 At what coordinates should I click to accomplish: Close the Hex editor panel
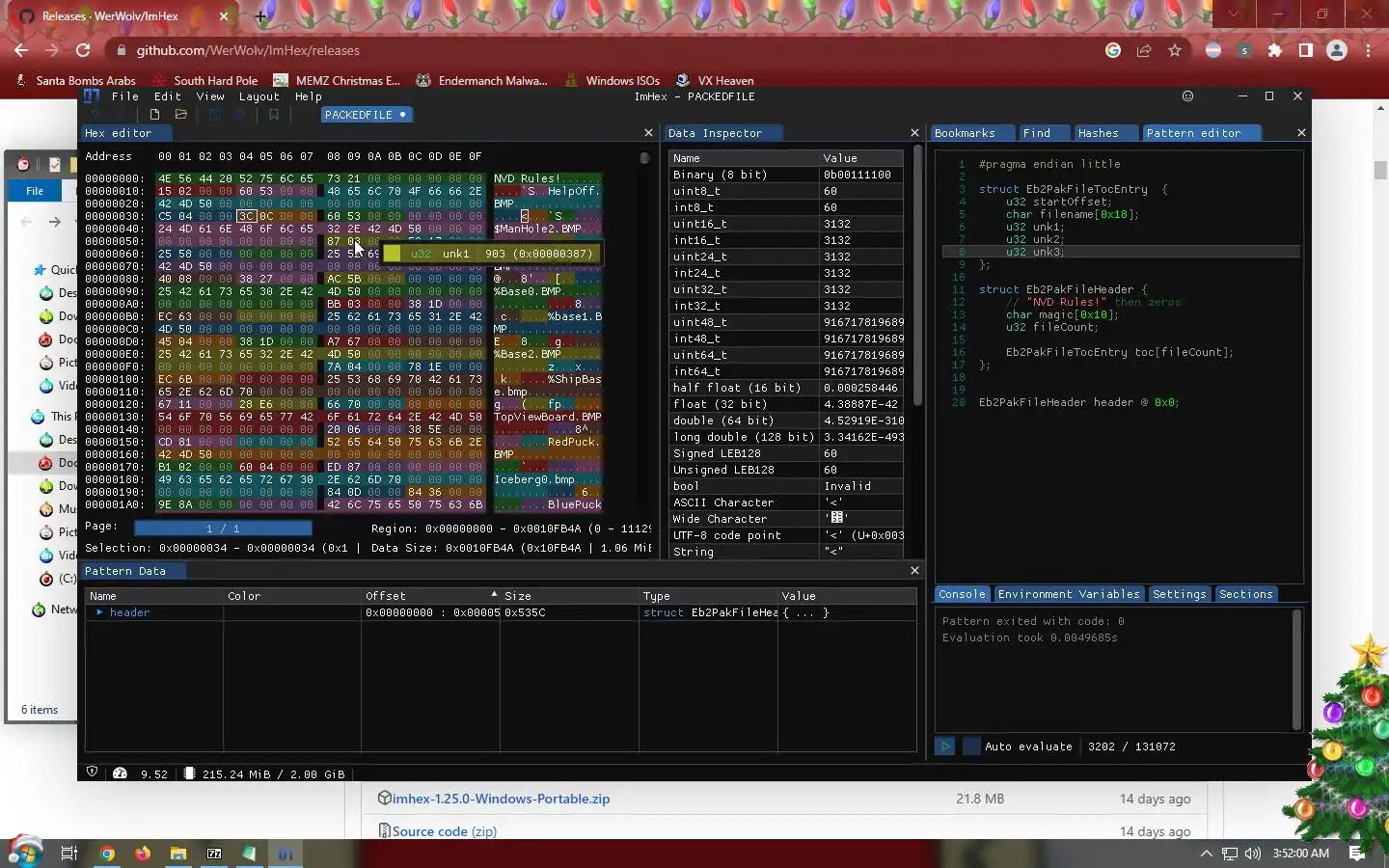(x=648, y=133)
